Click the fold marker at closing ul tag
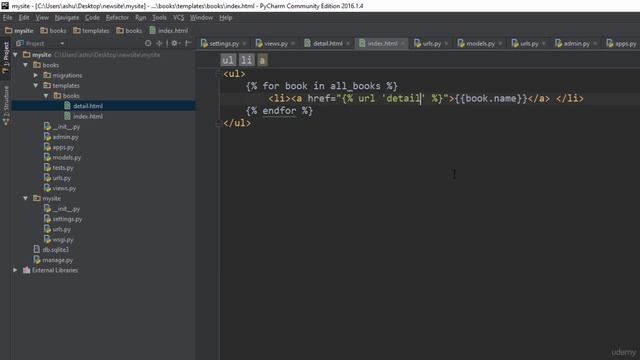640x360 pixels. [x=219, y=123]
